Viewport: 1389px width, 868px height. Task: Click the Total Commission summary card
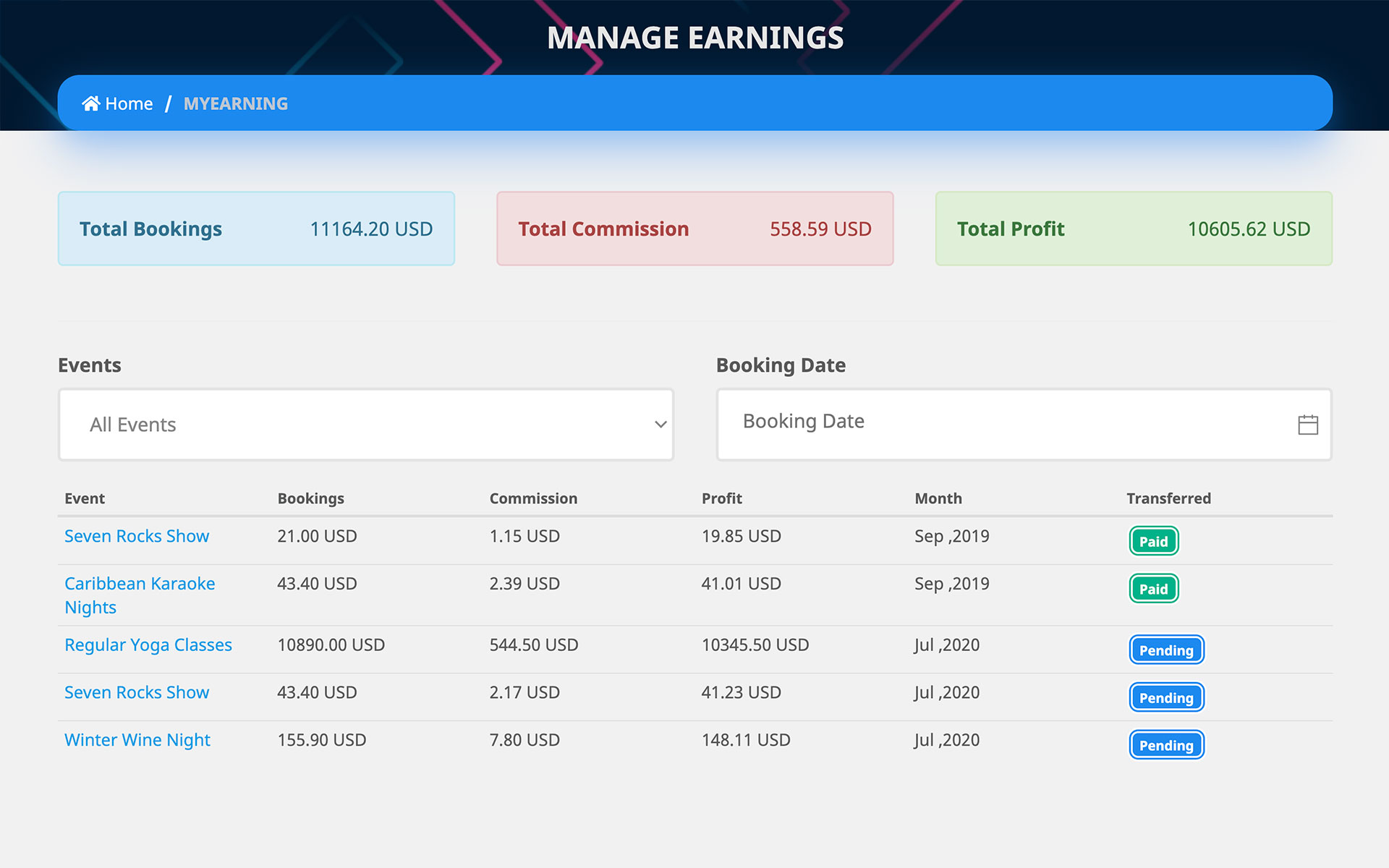click(x=694, y=229)
